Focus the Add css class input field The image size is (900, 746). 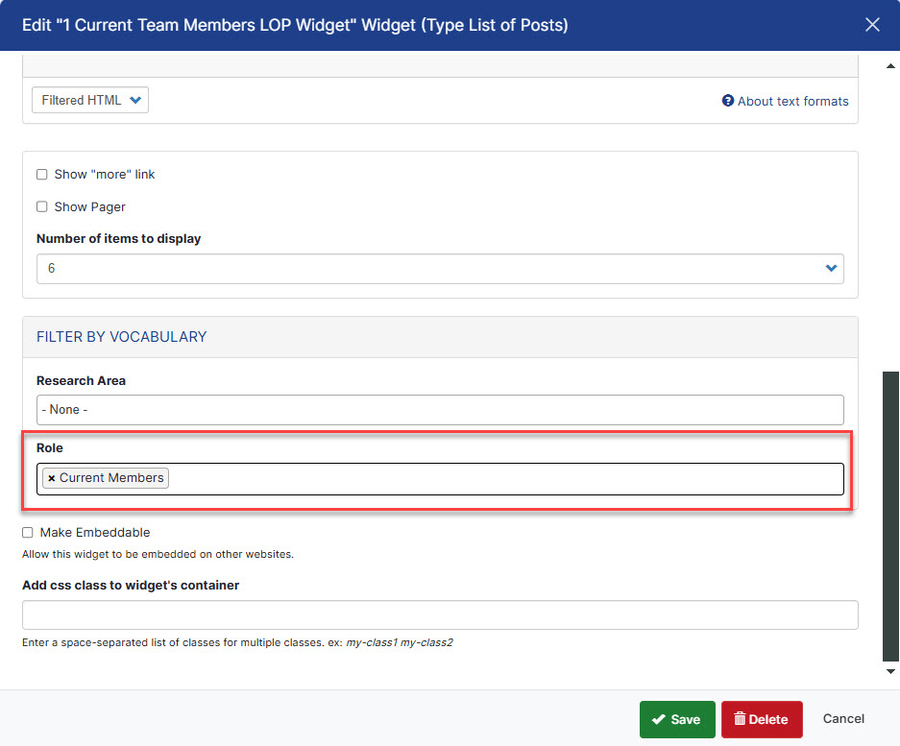[x=440, y=614]
